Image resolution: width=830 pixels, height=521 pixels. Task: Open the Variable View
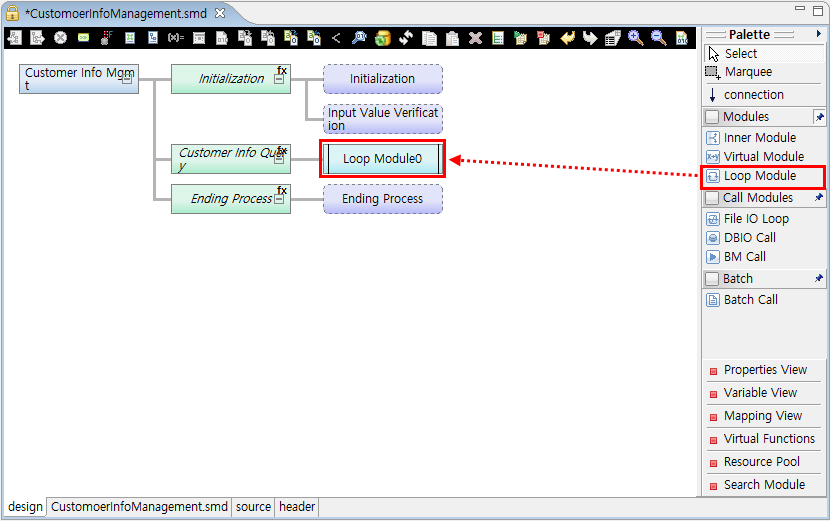click(x=764, y=393)
